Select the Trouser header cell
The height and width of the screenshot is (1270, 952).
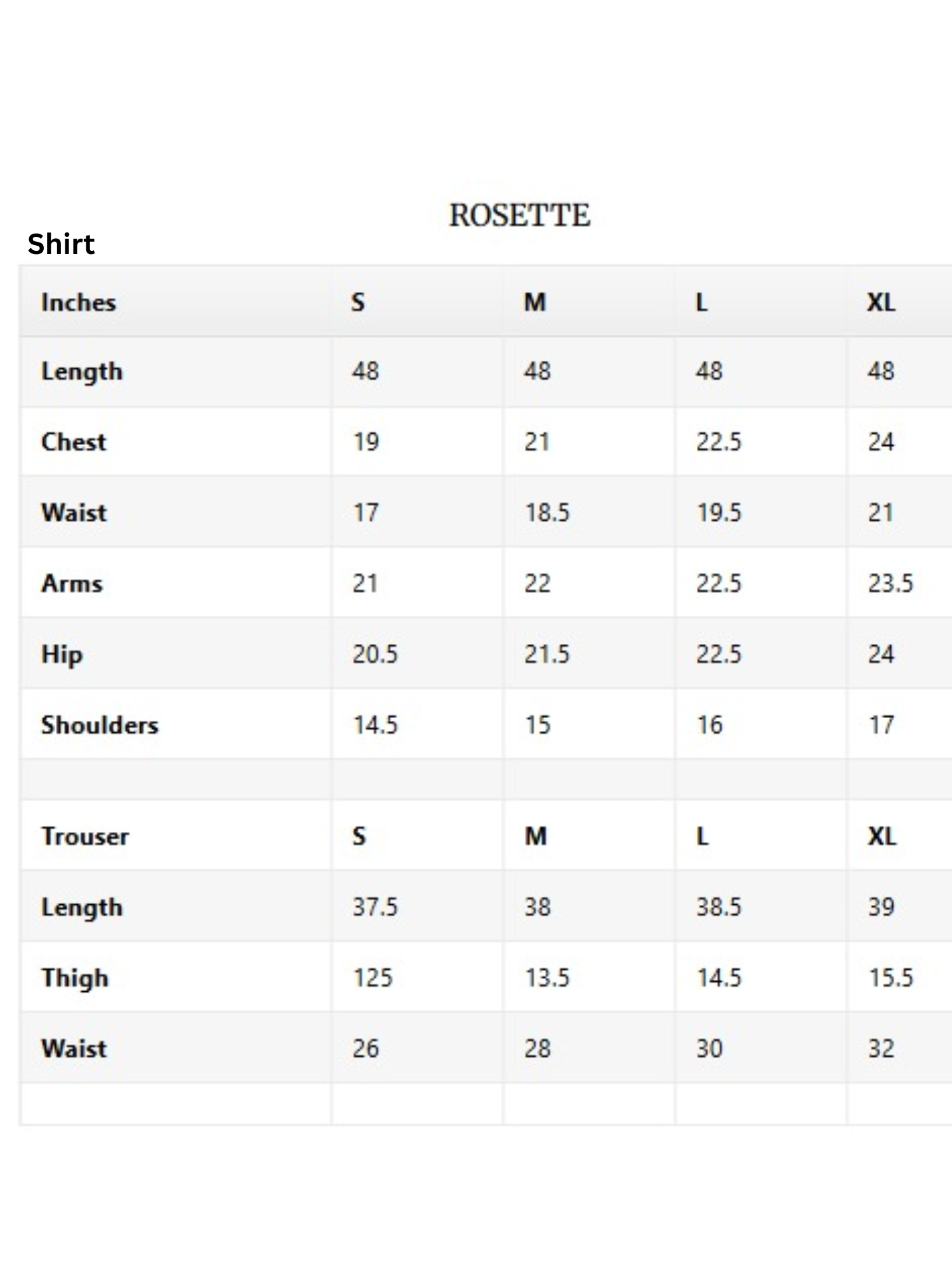(85, 836)
